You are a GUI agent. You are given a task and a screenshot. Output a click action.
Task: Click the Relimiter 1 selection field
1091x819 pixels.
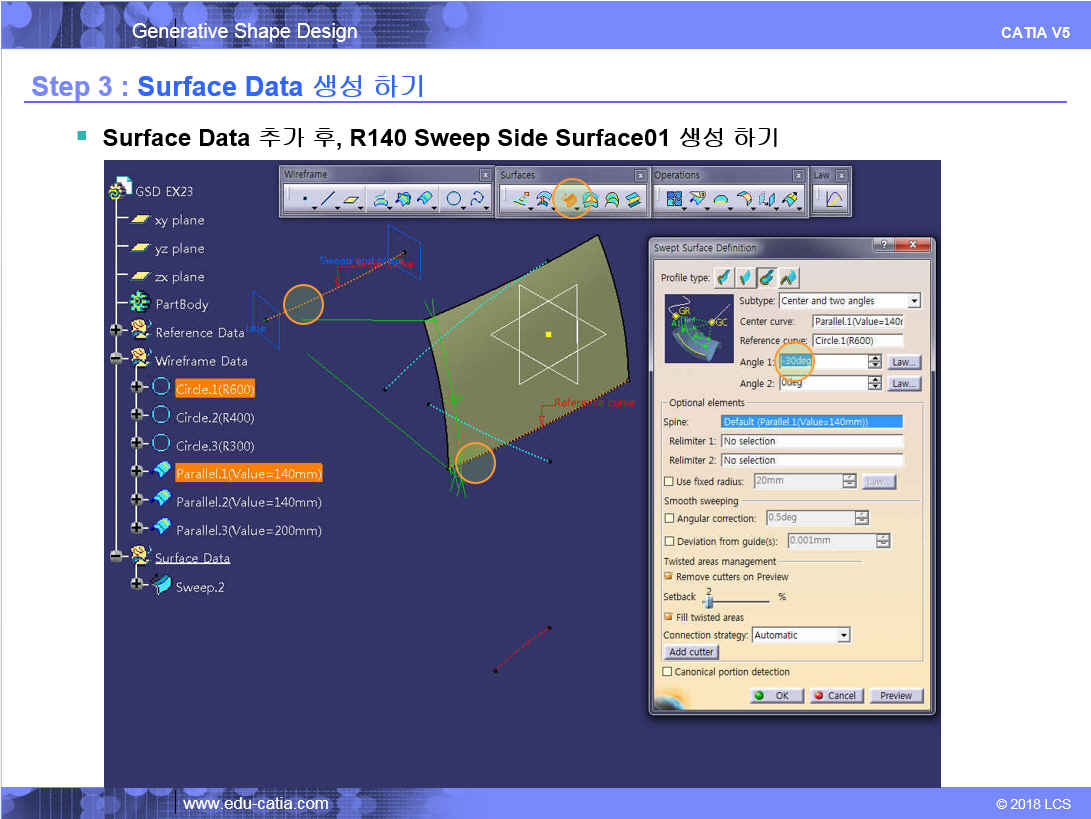point(811,441)
